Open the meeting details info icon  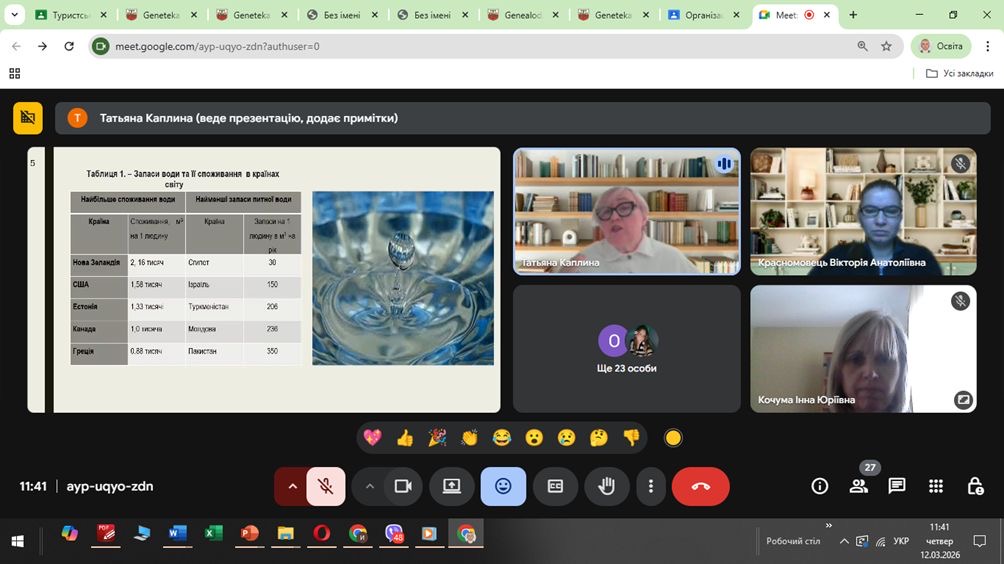[820, 486]
